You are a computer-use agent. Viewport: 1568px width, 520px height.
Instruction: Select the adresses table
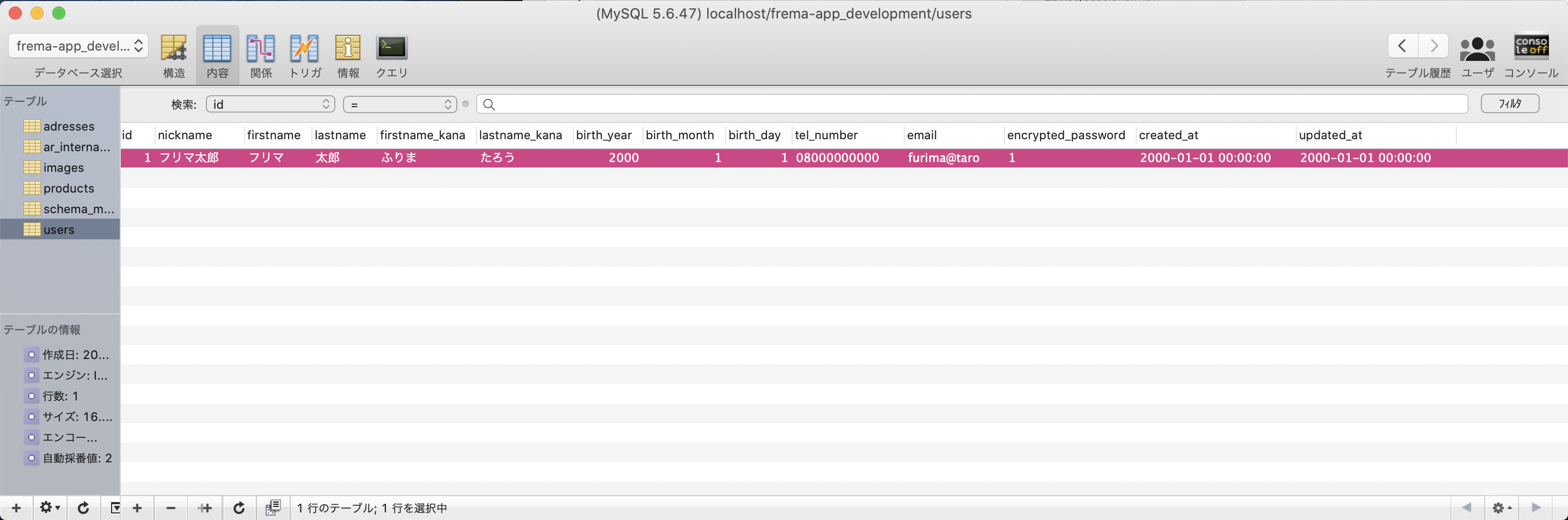pos(60,126)
